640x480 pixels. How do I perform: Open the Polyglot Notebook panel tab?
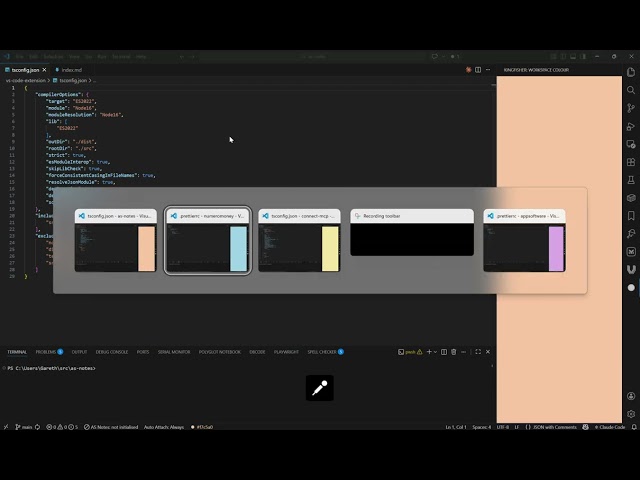(220, 352)
